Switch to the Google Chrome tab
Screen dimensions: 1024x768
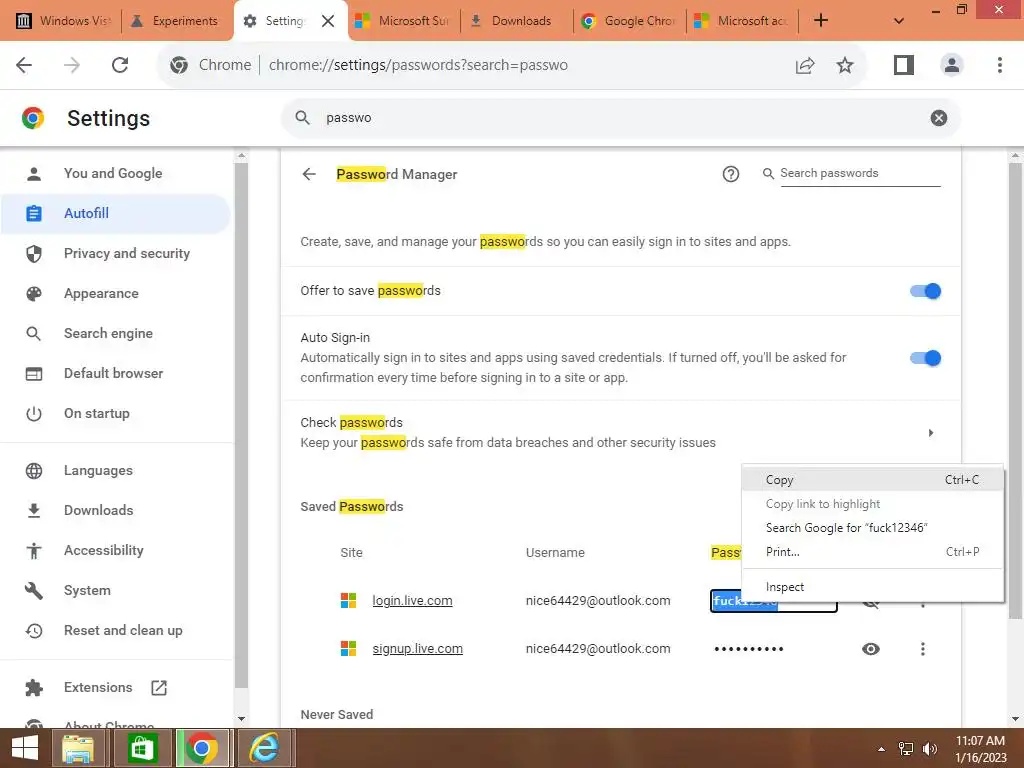pyautogui.click(x=630, y=21)
